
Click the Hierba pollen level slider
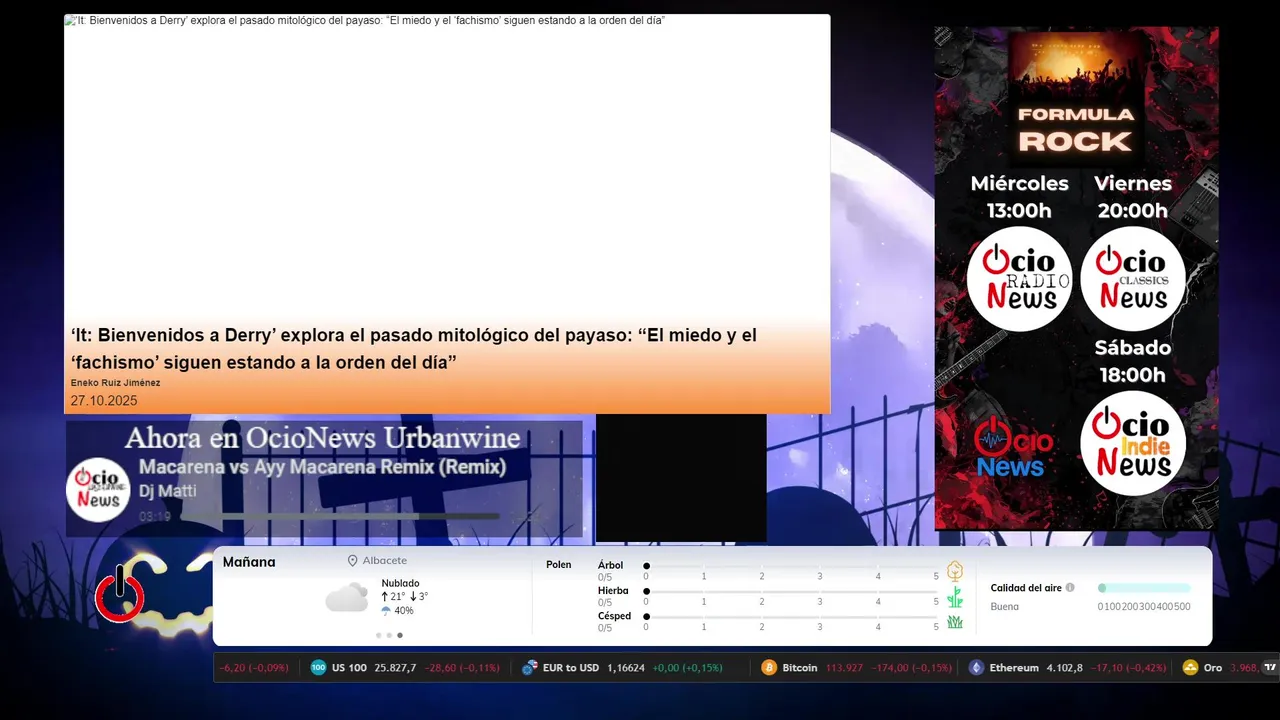coord(791,591)
